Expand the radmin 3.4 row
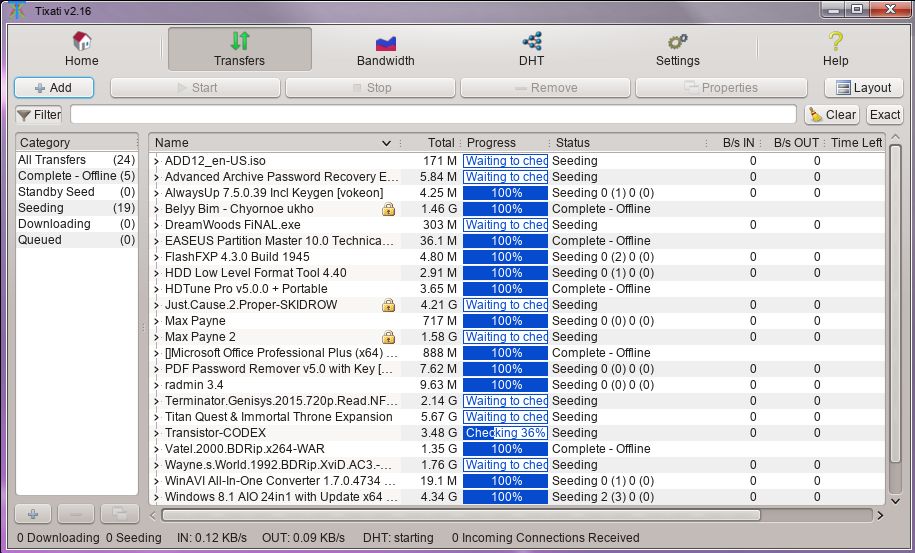915x553 pixels. [156, 385]
